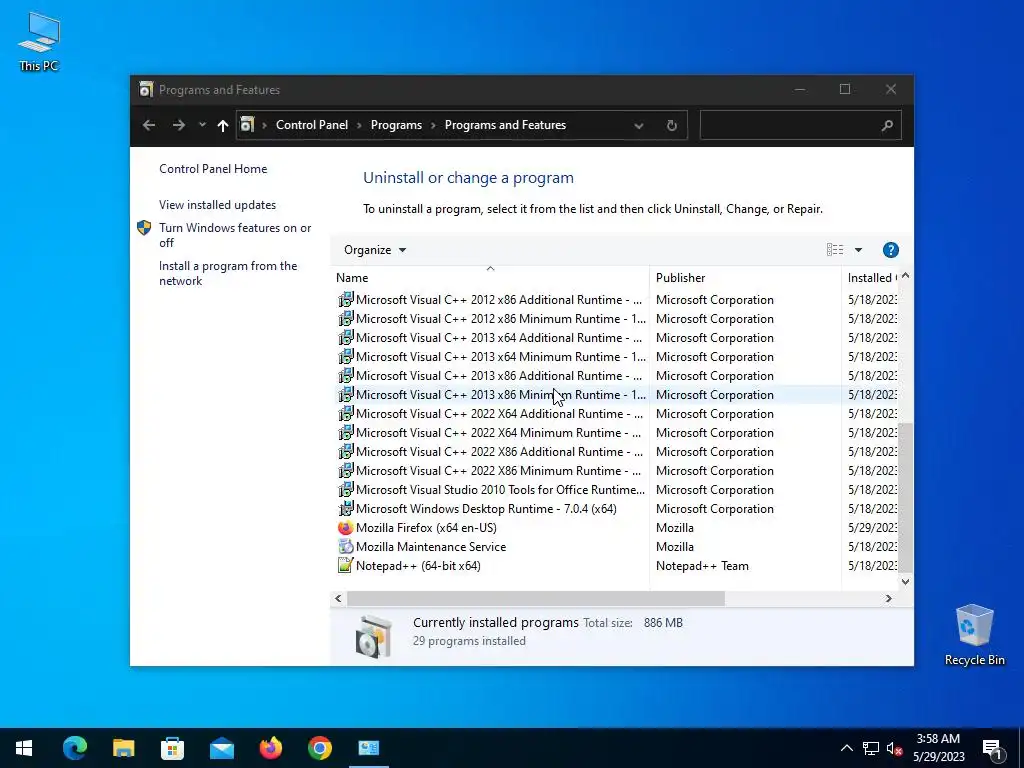Viewport: 1024px width, 768px height.
Task: Select the This PC desktop icon
Action: [39, 41]
